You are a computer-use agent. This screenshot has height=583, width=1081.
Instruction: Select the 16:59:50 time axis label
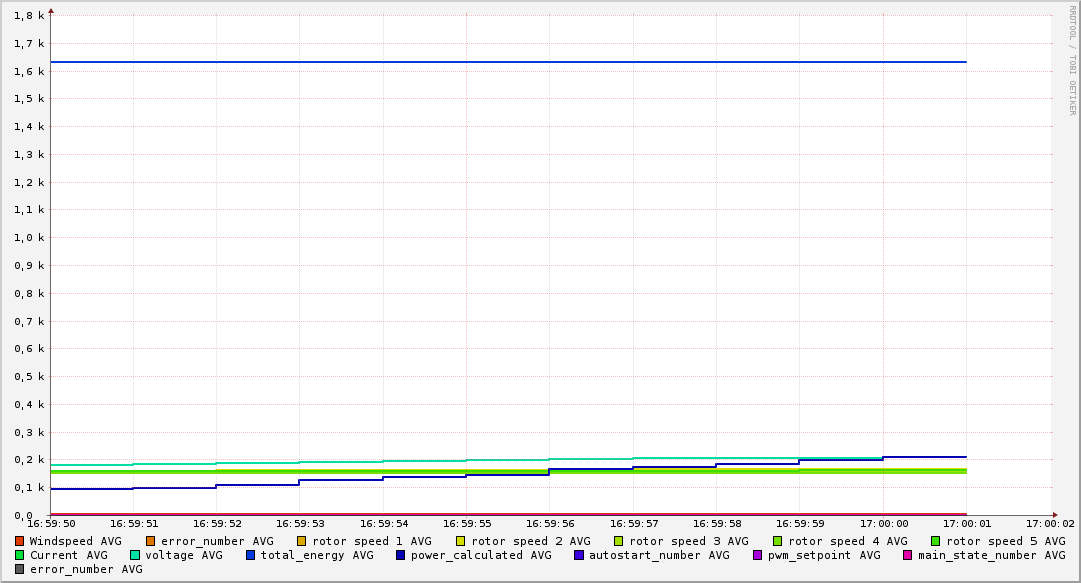[x=51, y=523]
